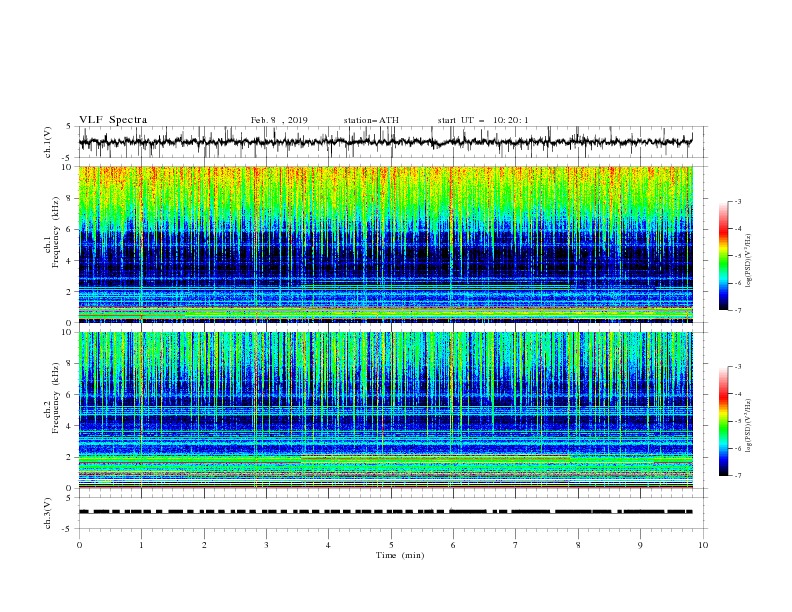This screenshot has height=612, width=792.
Task: Select the "Time (min)" x-axis label
Action: [x=400, y=555]
